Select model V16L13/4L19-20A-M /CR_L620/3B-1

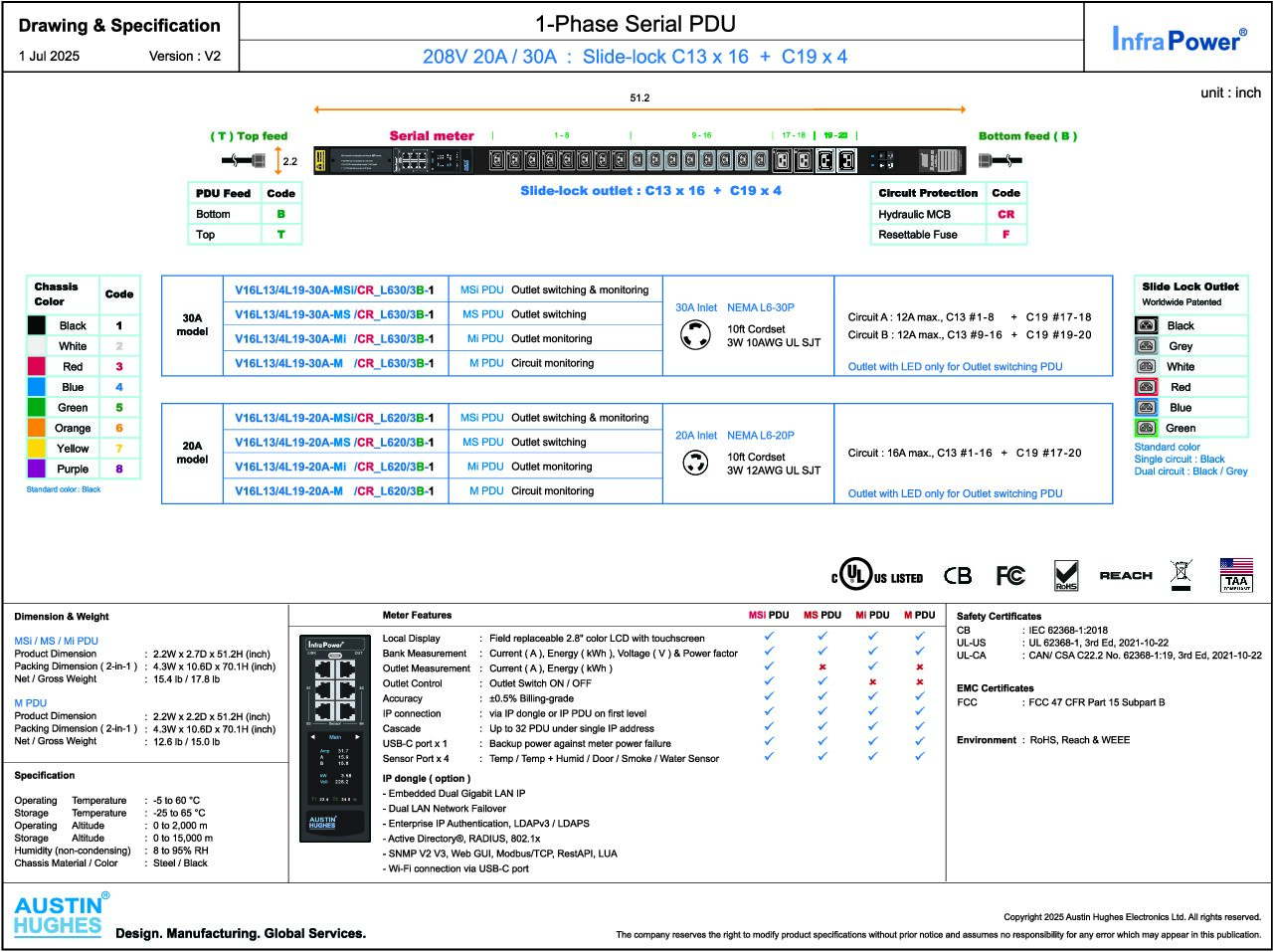[334, 490]
